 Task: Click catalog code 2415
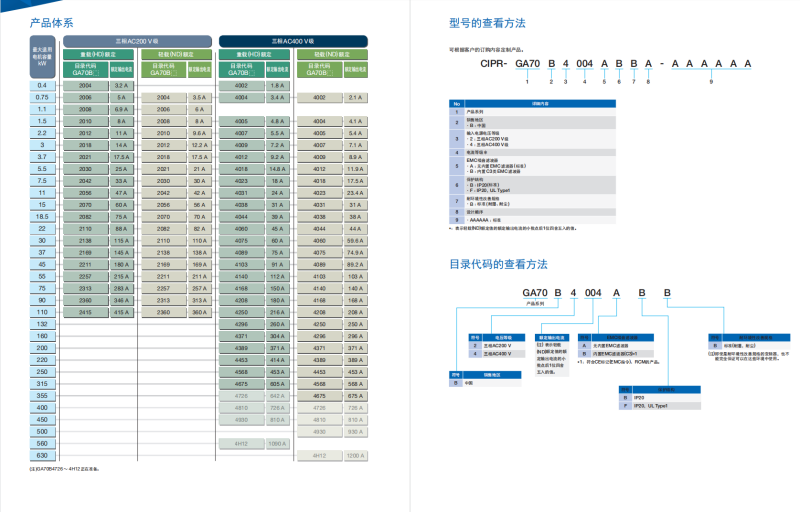click(x=85, y=312)
